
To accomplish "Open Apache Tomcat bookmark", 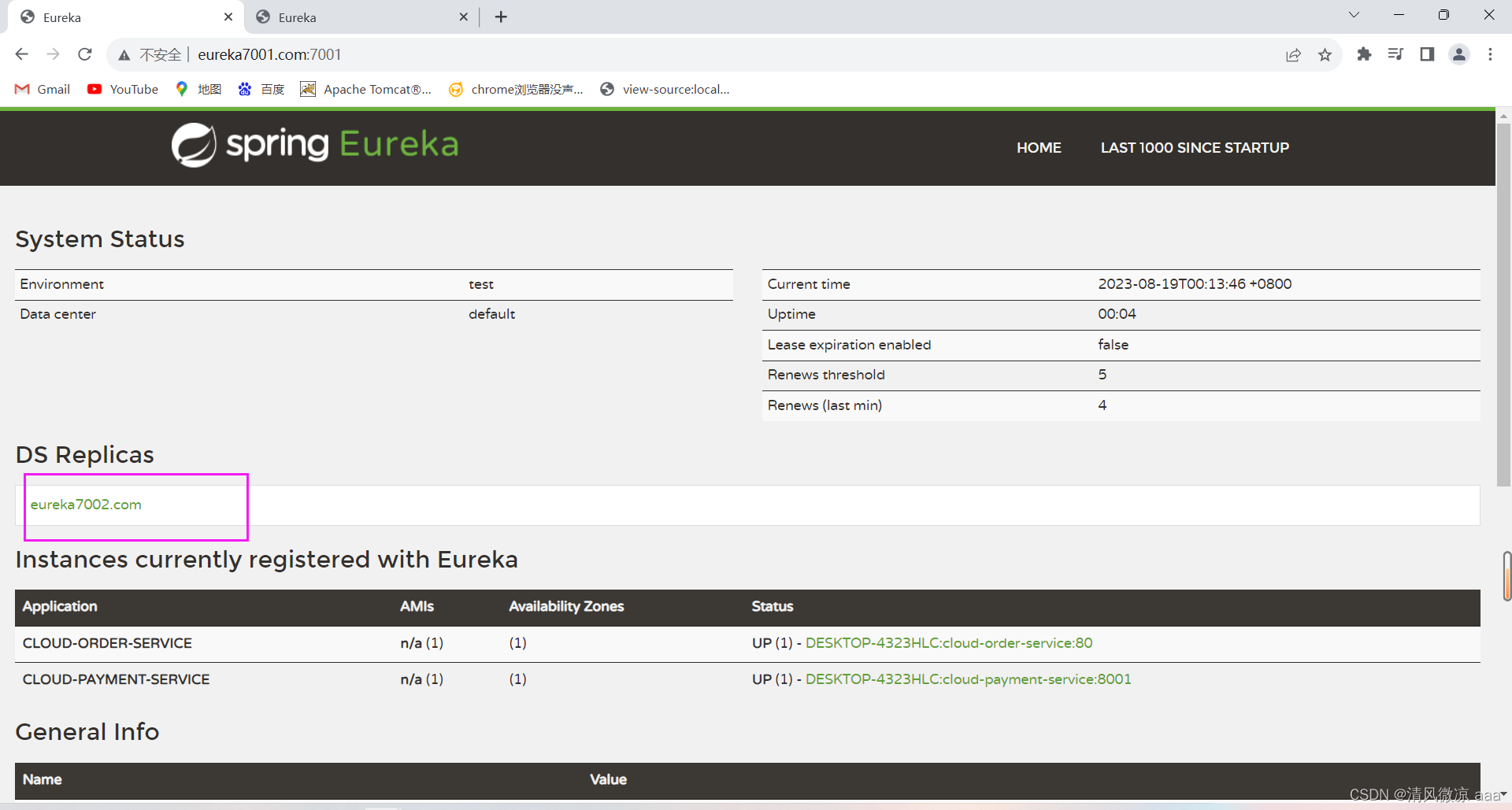I will (x=366, y=89).
